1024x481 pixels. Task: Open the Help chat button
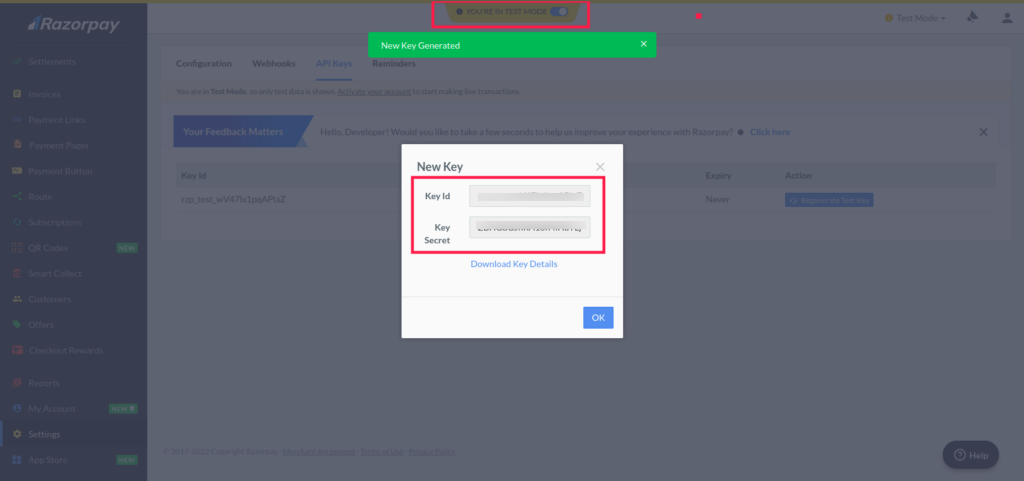[x=970, y=455]
